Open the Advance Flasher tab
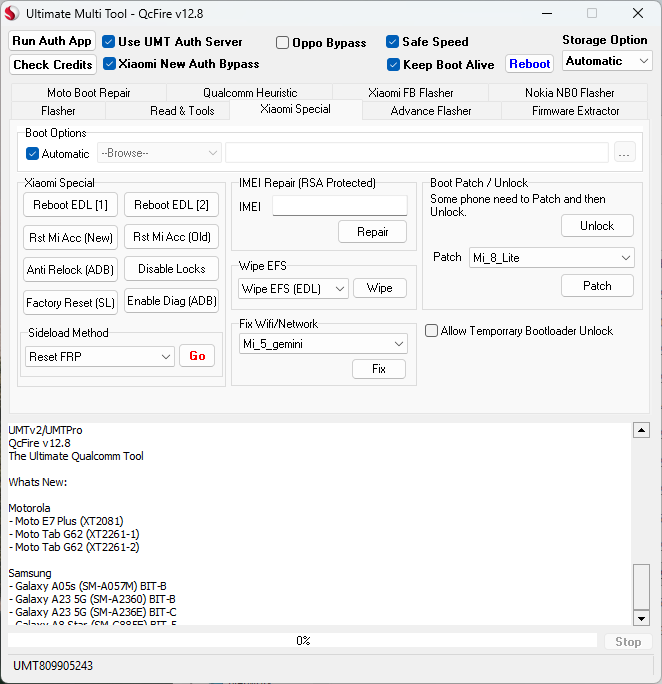This screenshot has width=662, height=684. (431, 111)
